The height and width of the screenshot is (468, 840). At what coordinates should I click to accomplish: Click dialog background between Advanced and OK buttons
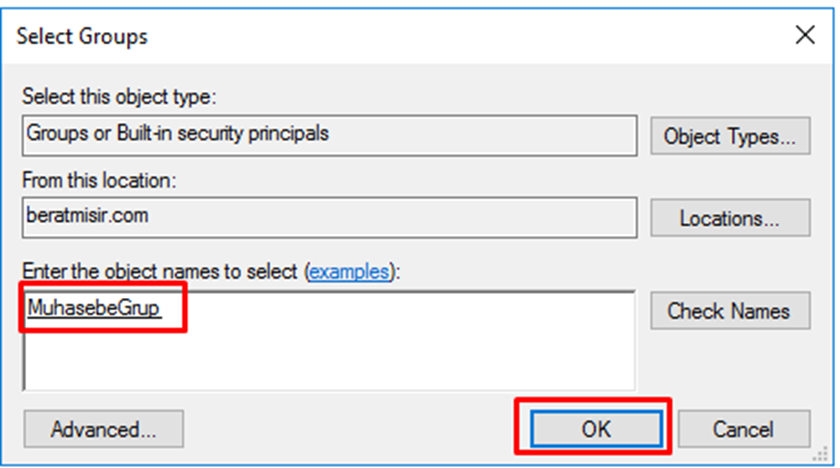point(350,429)
